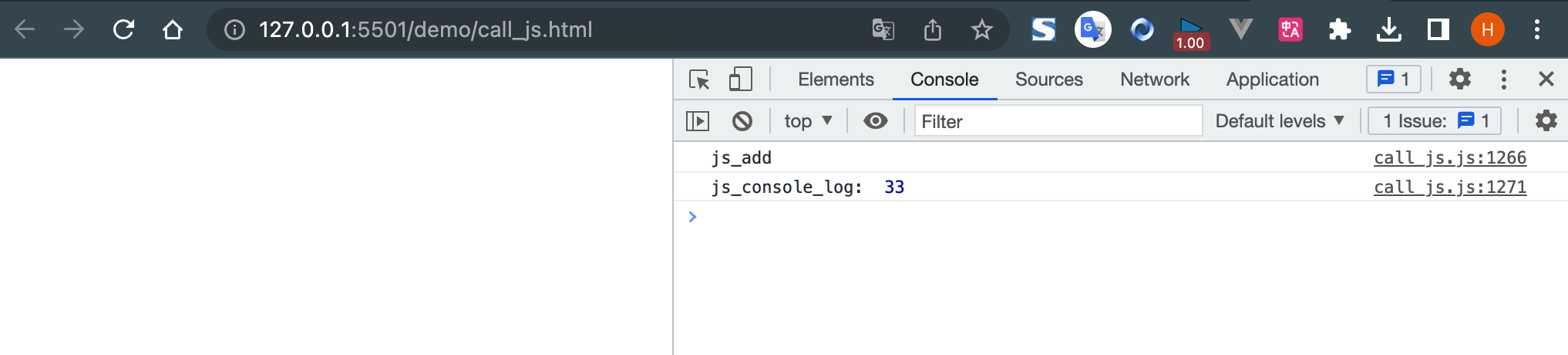Click the inspect element picker icon
This screenshot has width=1568, height=355.
click(699, 79)
